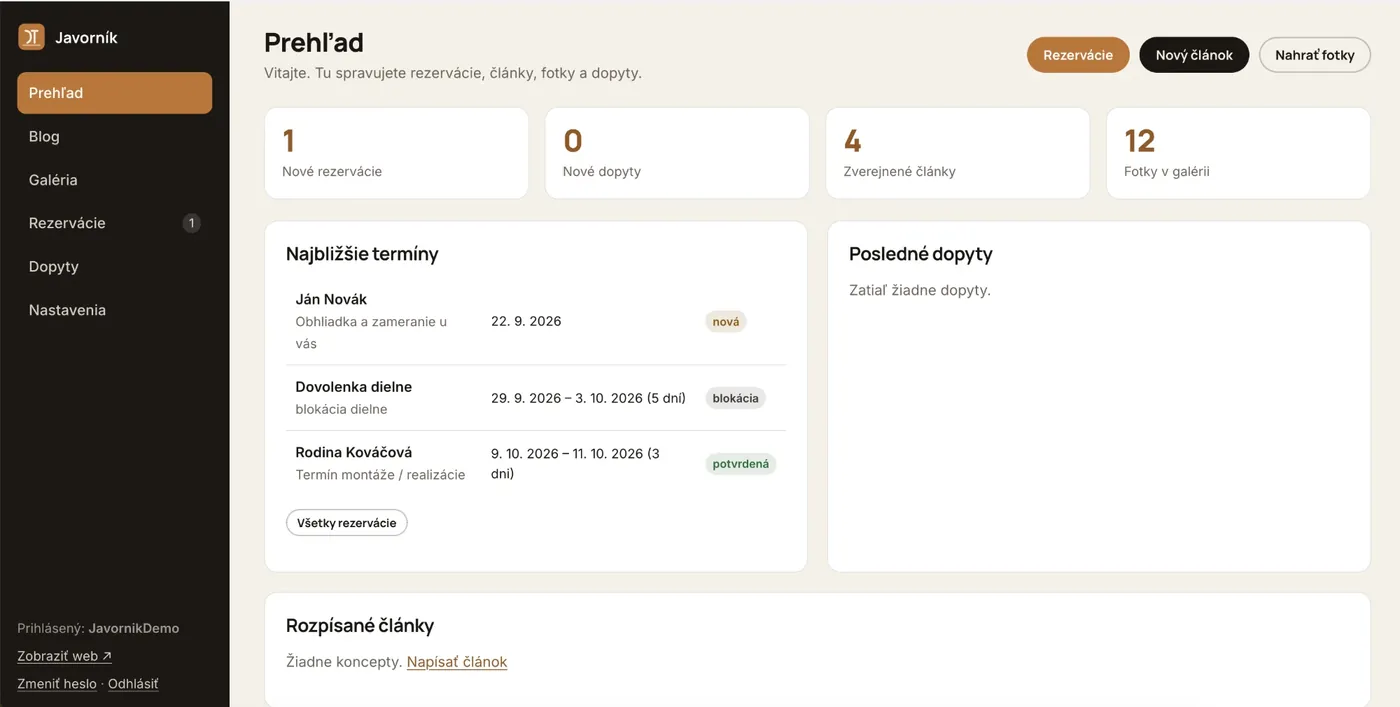Click the 'nová' status badge
Image resolution: width=1400 pixels, height=707 pixels.
tap(726, 321)
